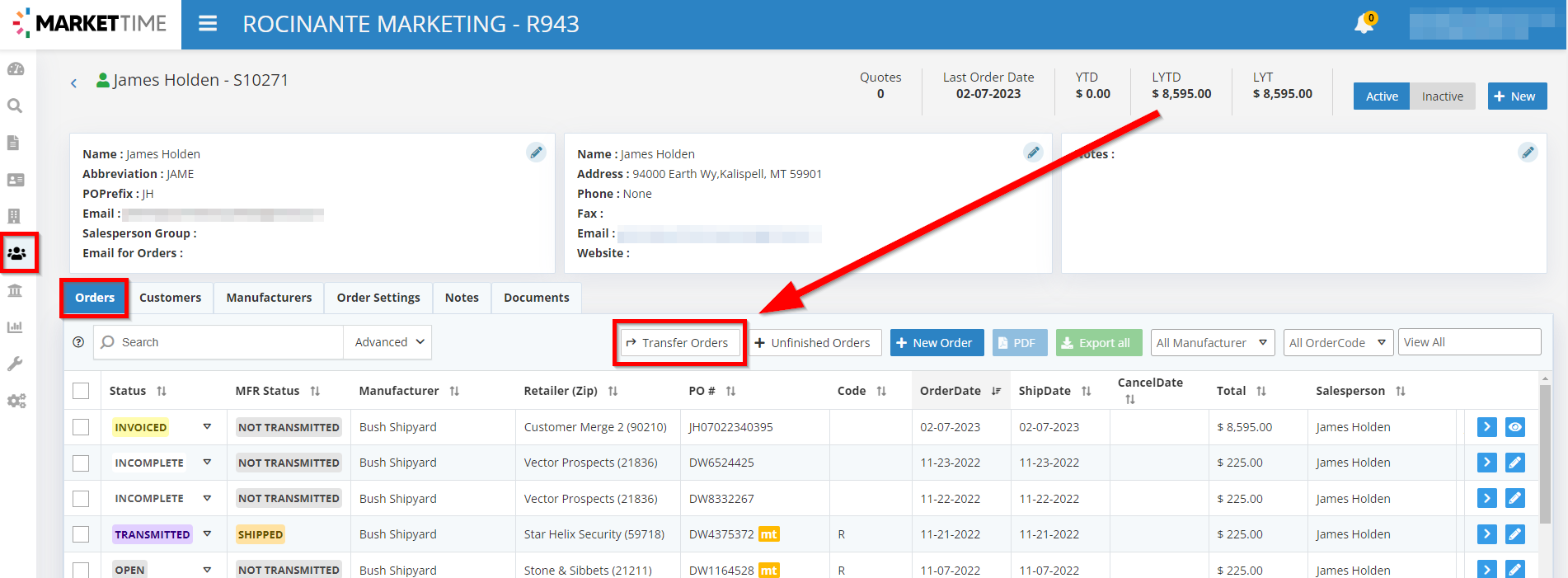
Task: Open the wrench tools sidebar icon
Action: 15,364
